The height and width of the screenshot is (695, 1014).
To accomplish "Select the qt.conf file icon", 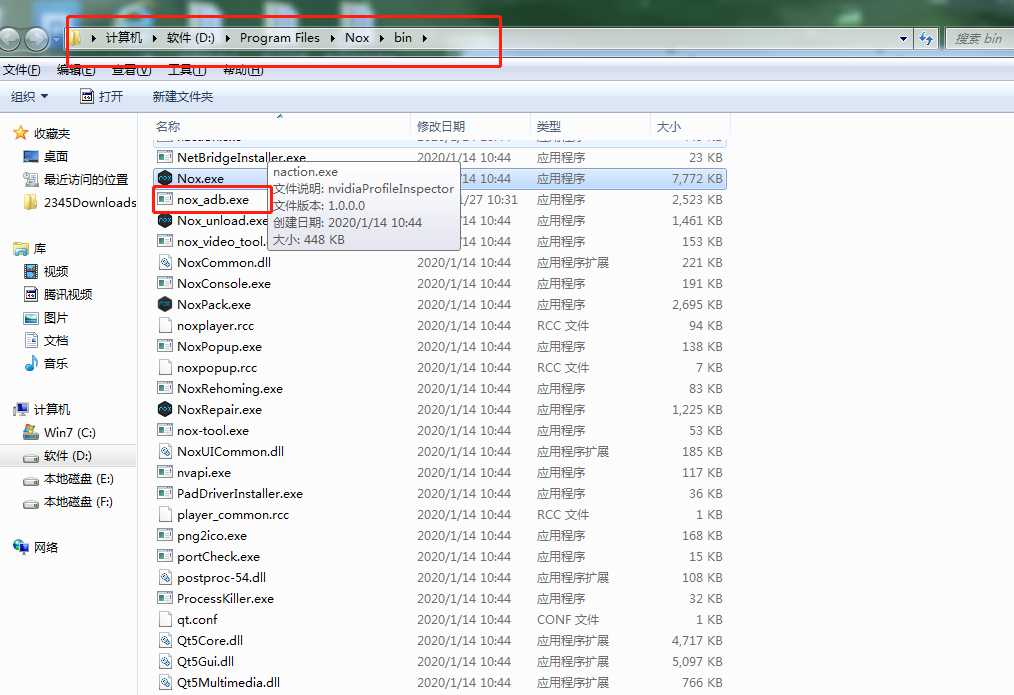I will pos(165,619).
